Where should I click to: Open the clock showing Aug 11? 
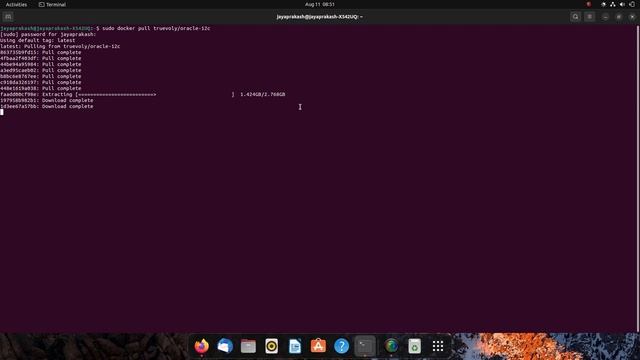(x=320, y=4)
